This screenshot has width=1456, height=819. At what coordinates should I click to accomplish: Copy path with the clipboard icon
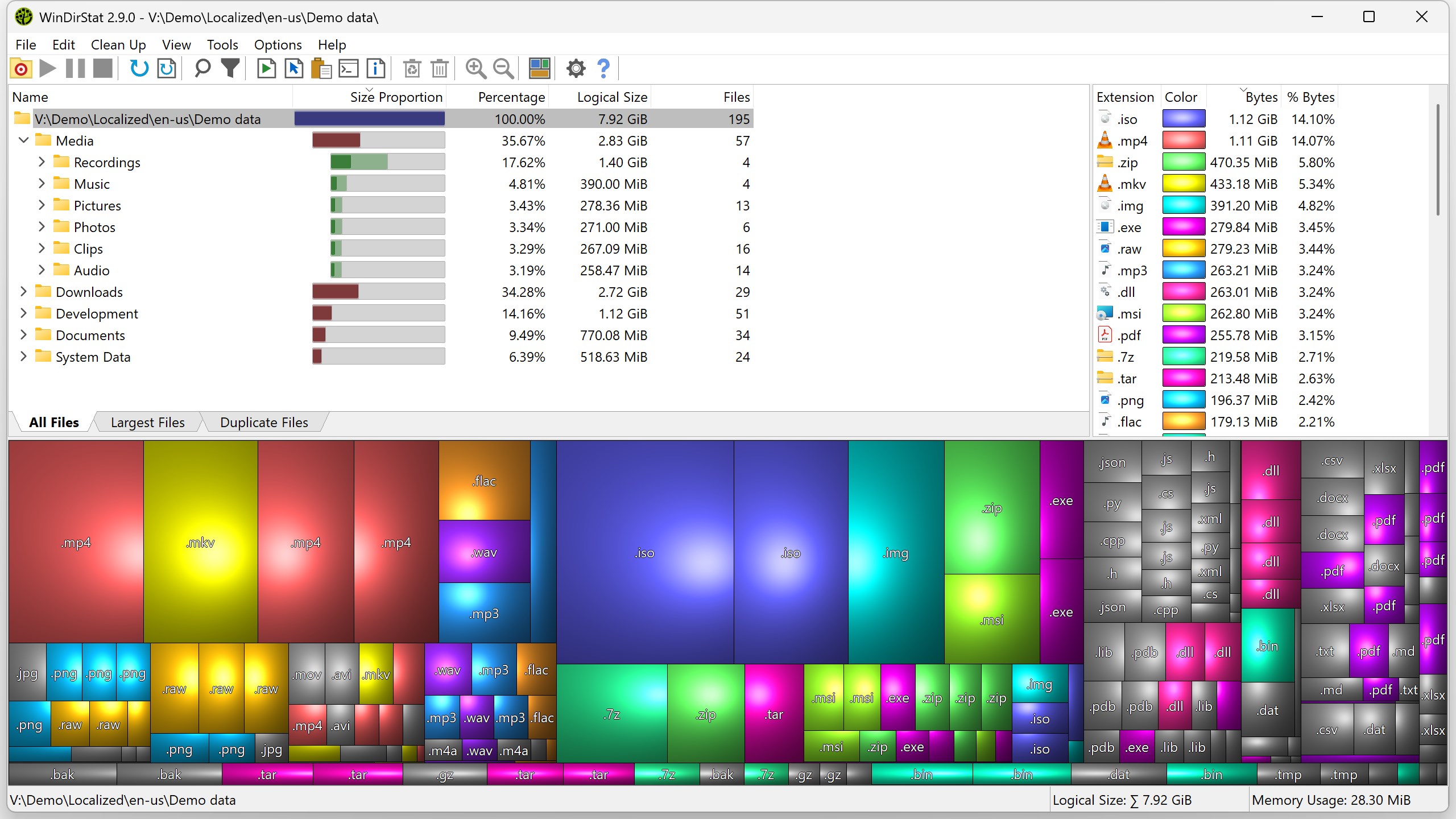pyautogui.click(x=321, y=69)
